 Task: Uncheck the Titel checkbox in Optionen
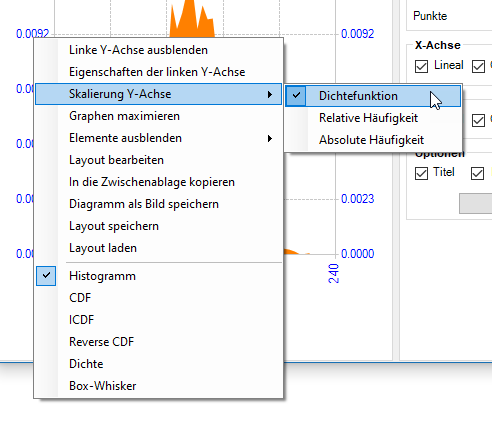[x=421, y=173]
